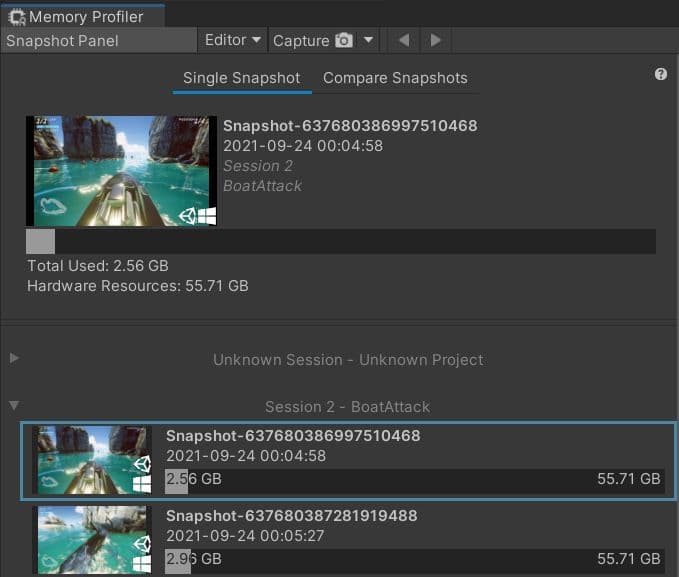This screenshot has height=577, width=679.
Task: Click Unity logo on first session snapshot thumbnail
Action: (141, 463)
